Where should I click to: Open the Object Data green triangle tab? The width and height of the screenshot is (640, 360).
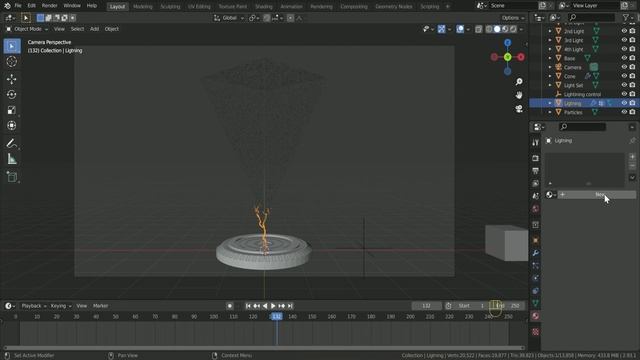(536, 303)
